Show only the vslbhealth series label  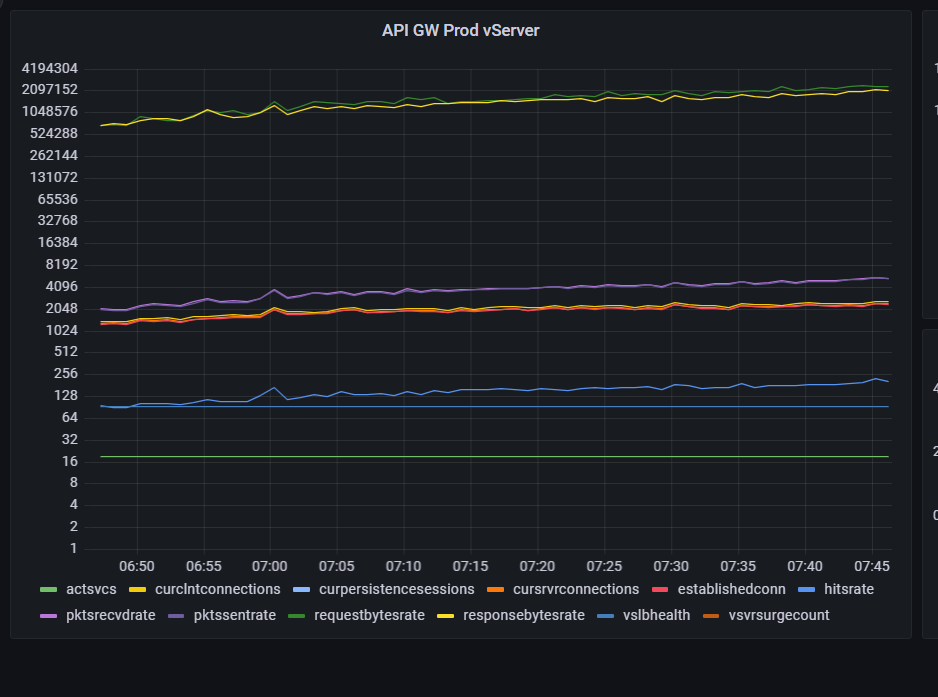pyautogui.click(x=656, y=616)
